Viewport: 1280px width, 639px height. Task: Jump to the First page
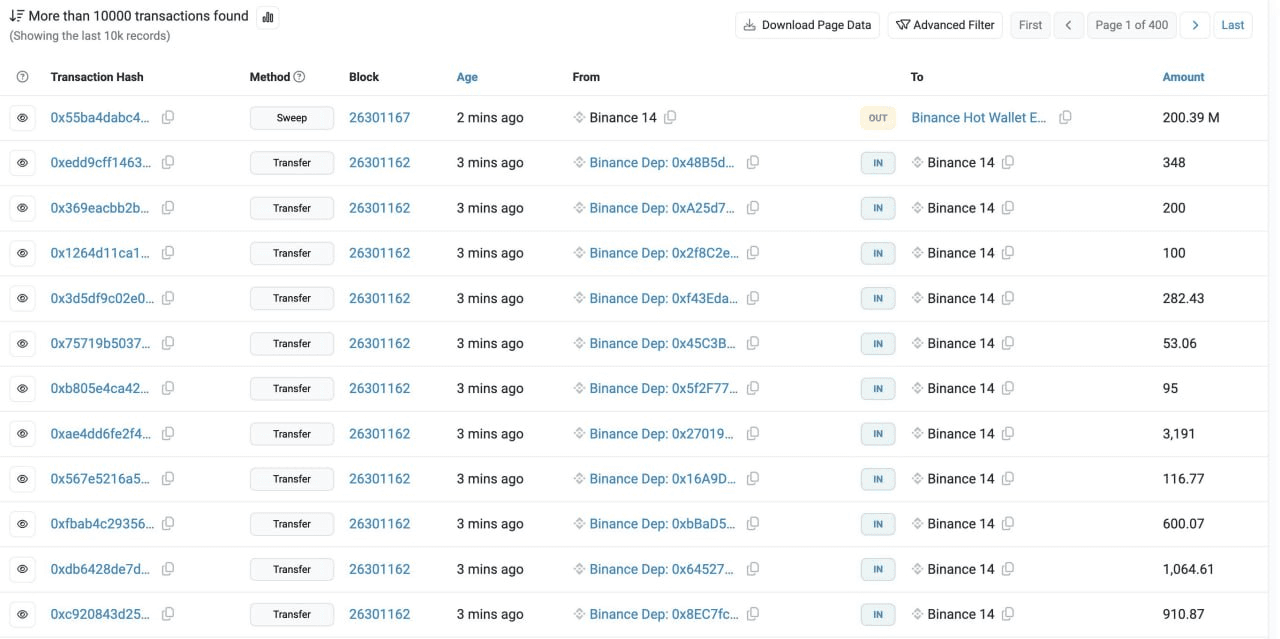(x=1030, y=25)
